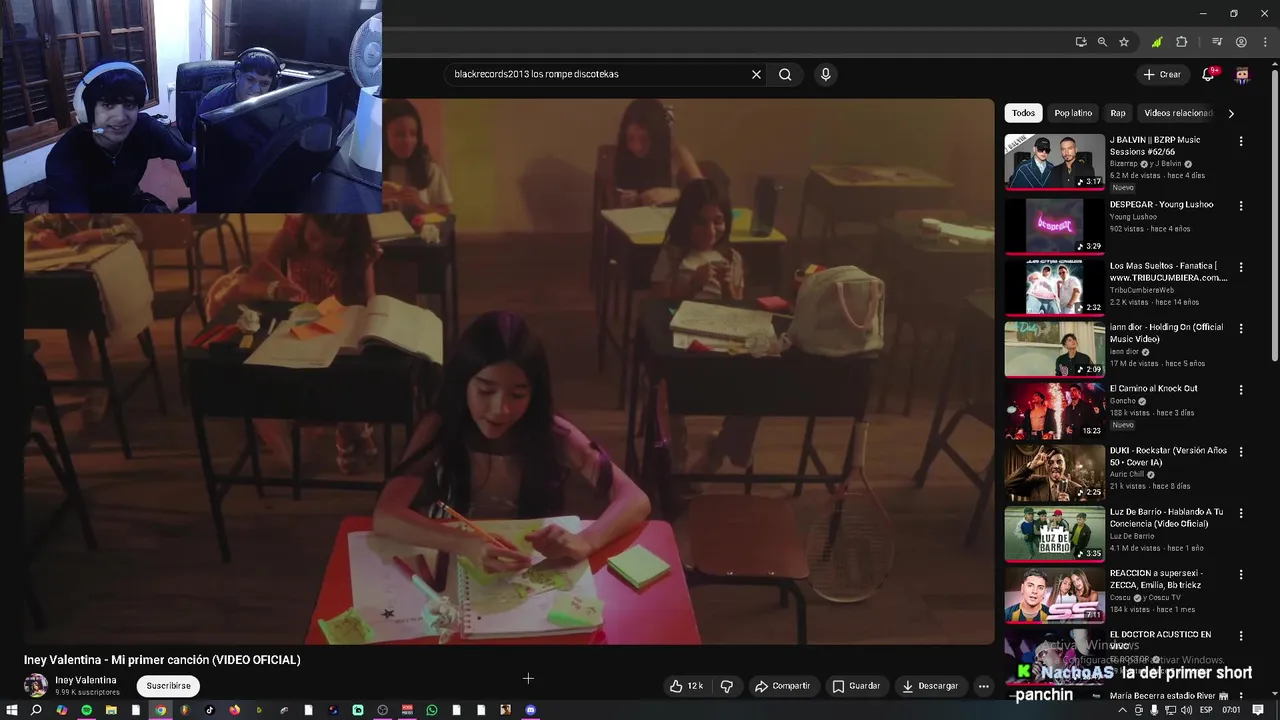The height and width of the screenshot is (720, 1280).
Task: Open Spotify from the taskbar
Action: pyautogui.click(x=87, y=710)
